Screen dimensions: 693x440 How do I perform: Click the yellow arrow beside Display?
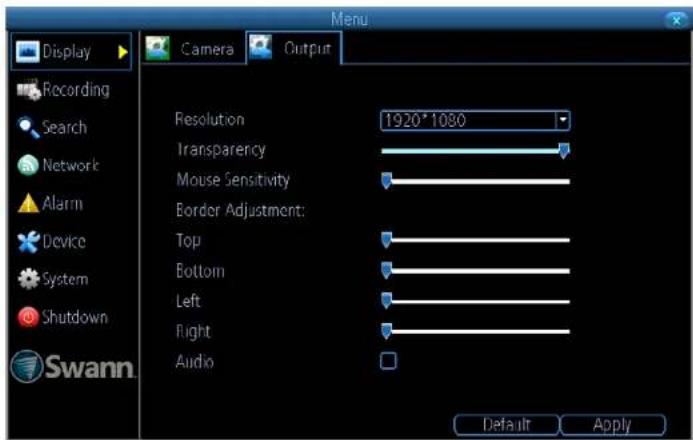[x=123, y=52]
